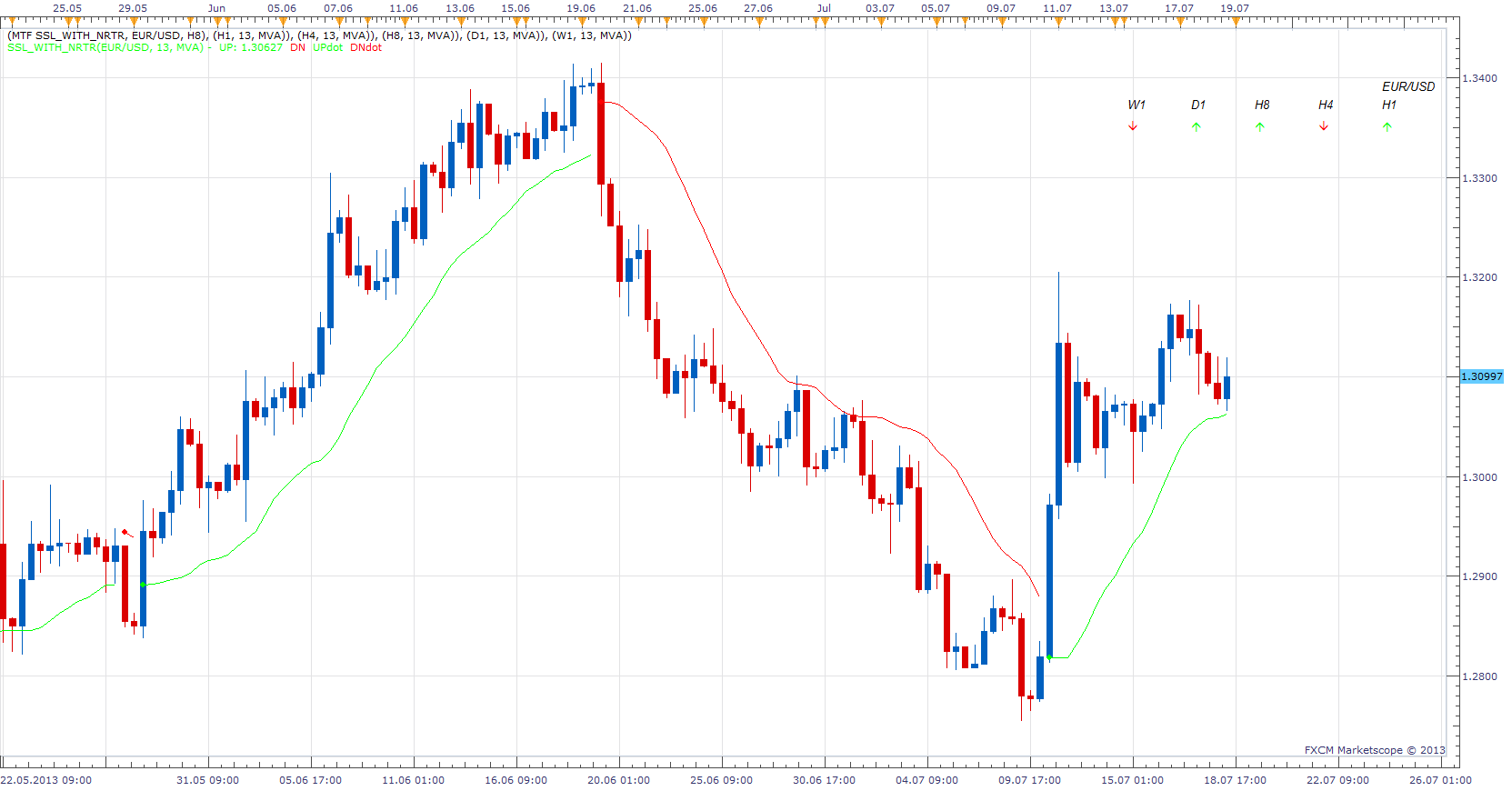The width and height of the screenshot is (1512, 791).
Task: Click the 1.3400 price axis label
Action: click(1479, 78)
